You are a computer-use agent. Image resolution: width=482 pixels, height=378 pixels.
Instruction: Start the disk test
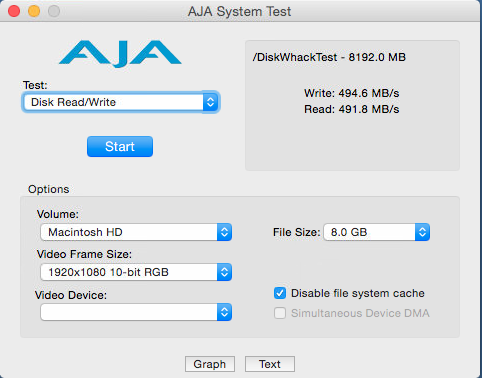tap(120, 146)
